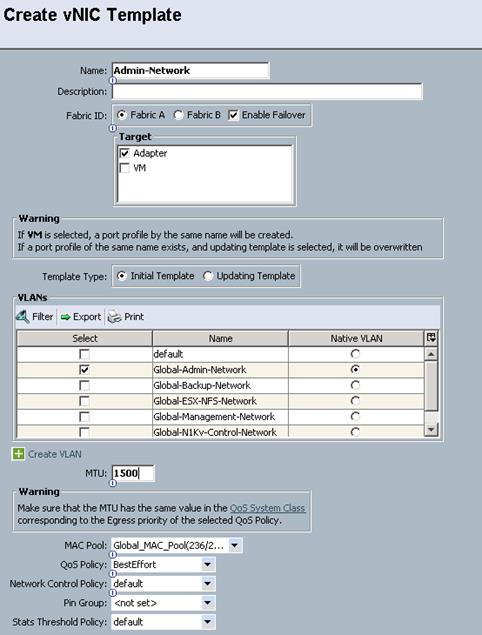The height and width of the screenshot is (635, 482).
Task: Select the Global-Backup-Network name cell
Action: point(220,386)
